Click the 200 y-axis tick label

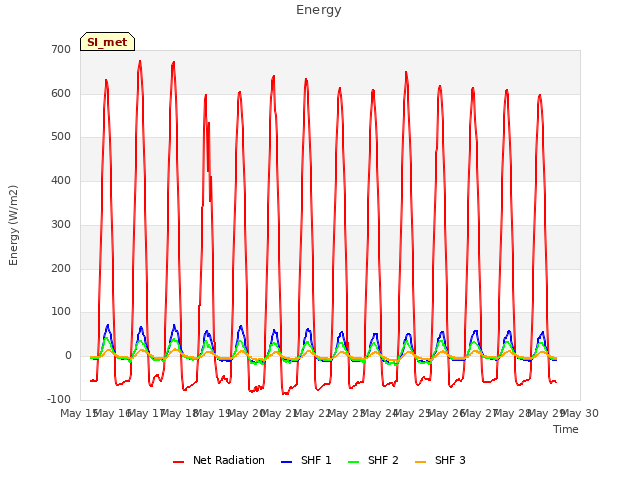coord(61,269)
